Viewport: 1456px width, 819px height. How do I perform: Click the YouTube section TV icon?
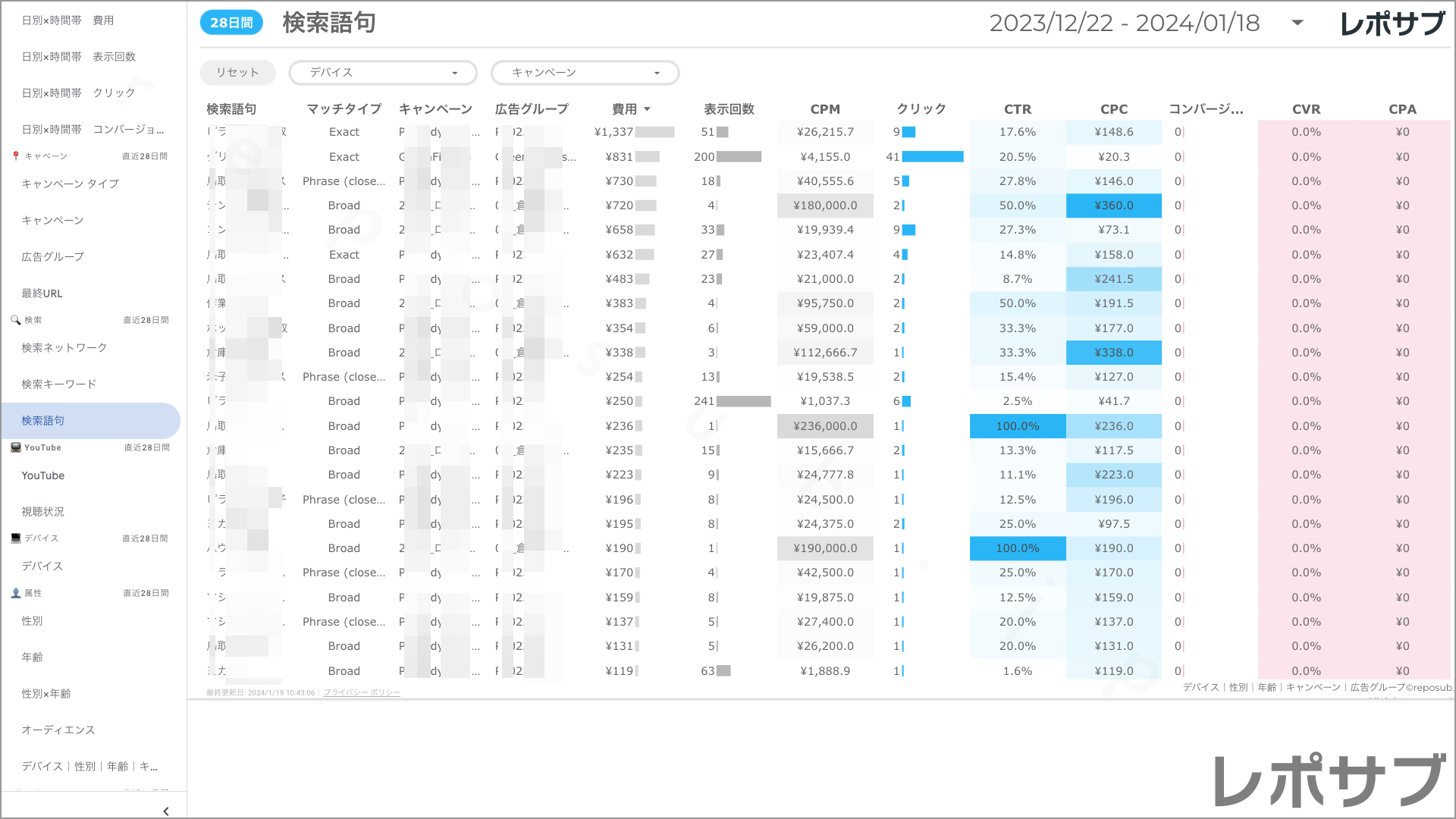point(16,447)
